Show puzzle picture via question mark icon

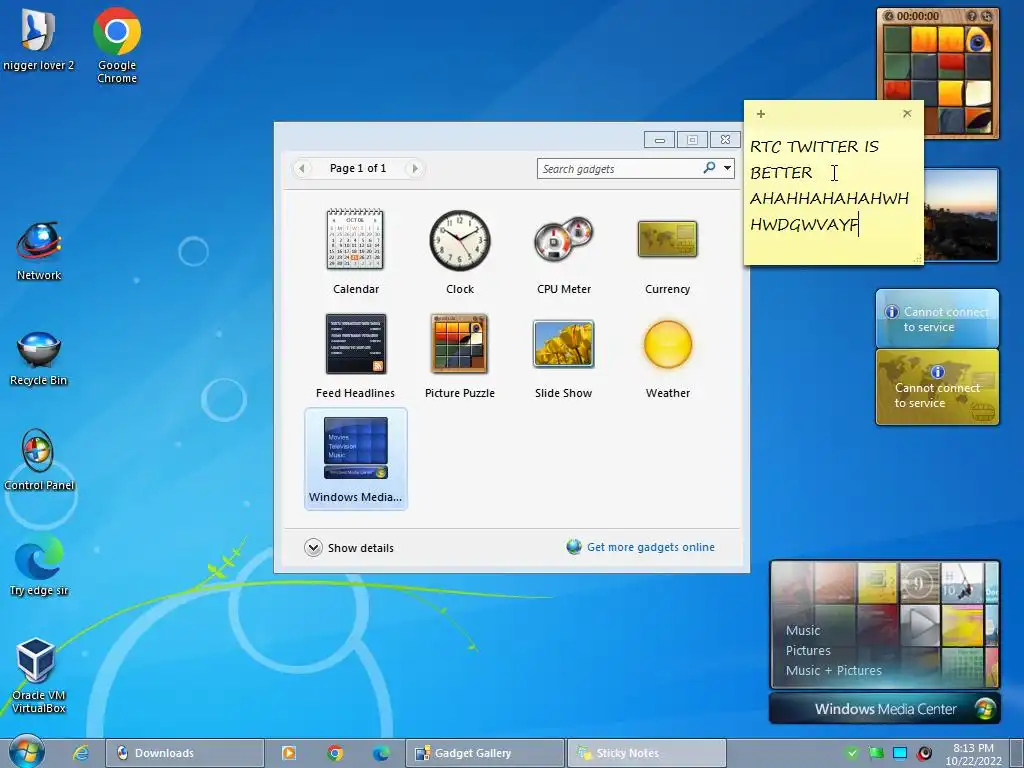(x=972, y=16)
